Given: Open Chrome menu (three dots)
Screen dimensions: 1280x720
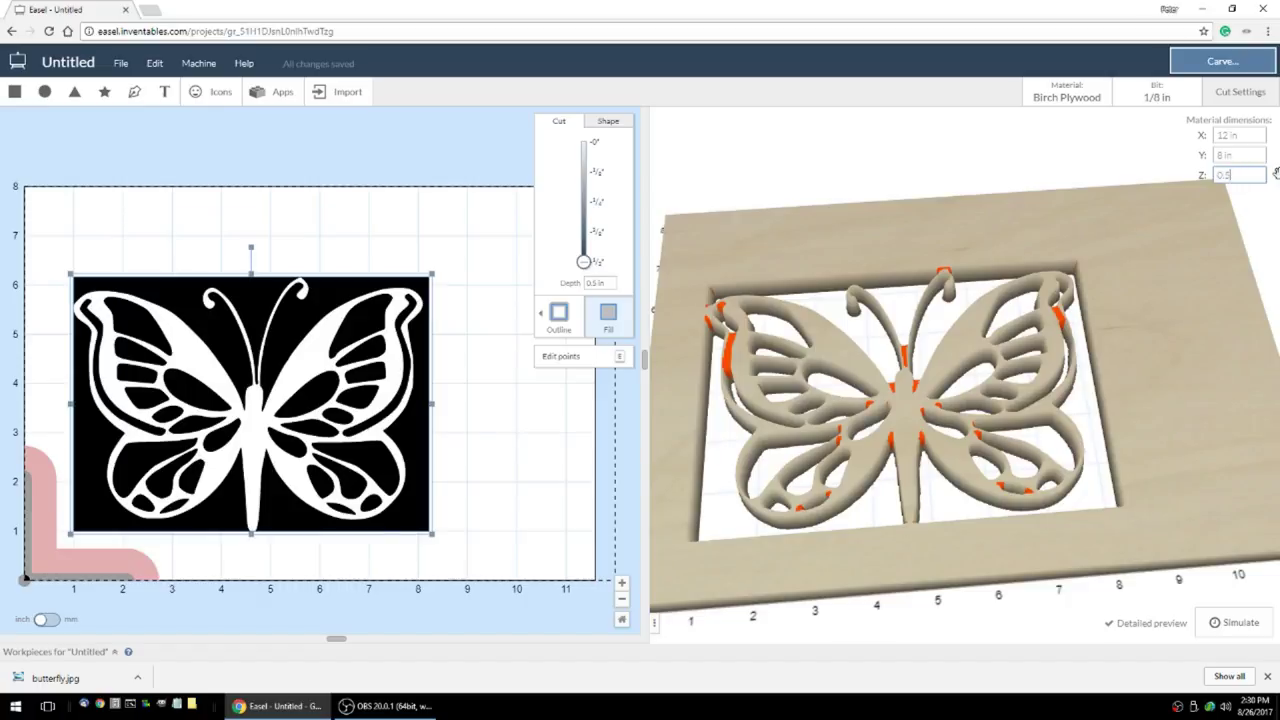Looking at the screenshot, I should pos(1268,31).
